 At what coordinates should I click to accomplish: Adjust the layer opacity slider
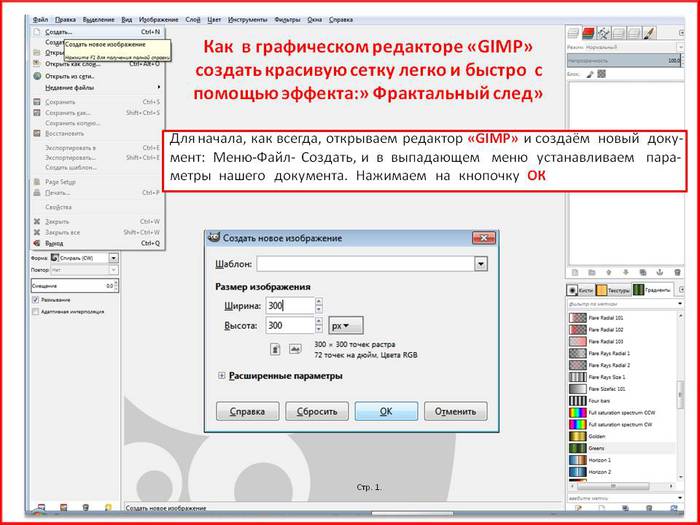624,60
